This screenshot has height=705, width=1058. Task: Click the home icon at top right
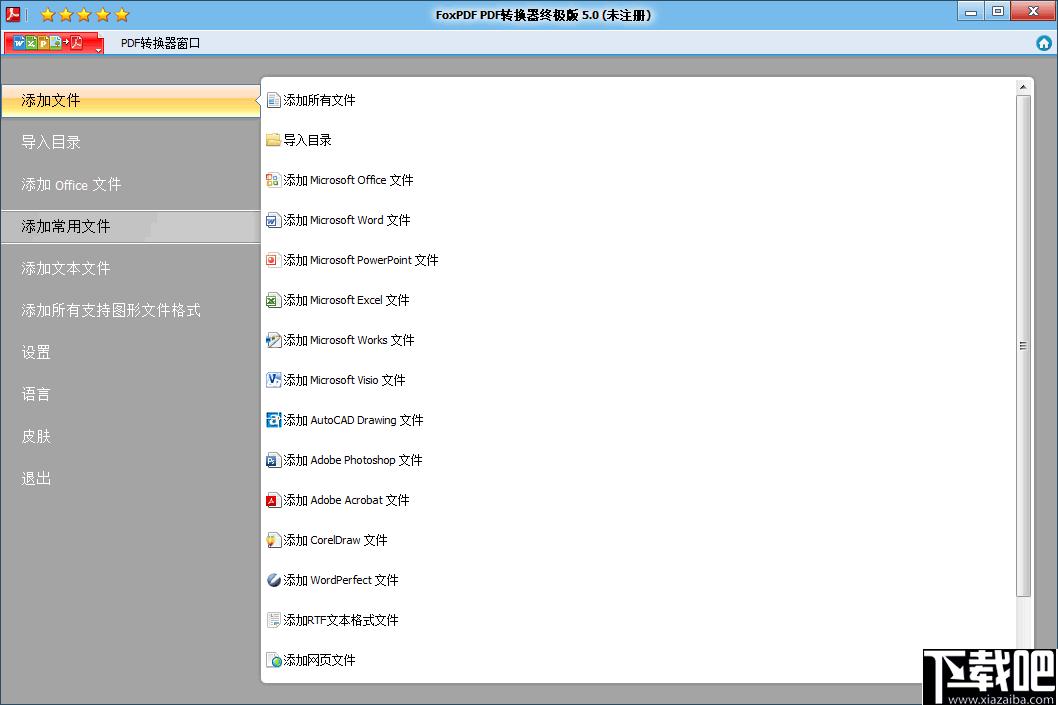pos(1043,43)
